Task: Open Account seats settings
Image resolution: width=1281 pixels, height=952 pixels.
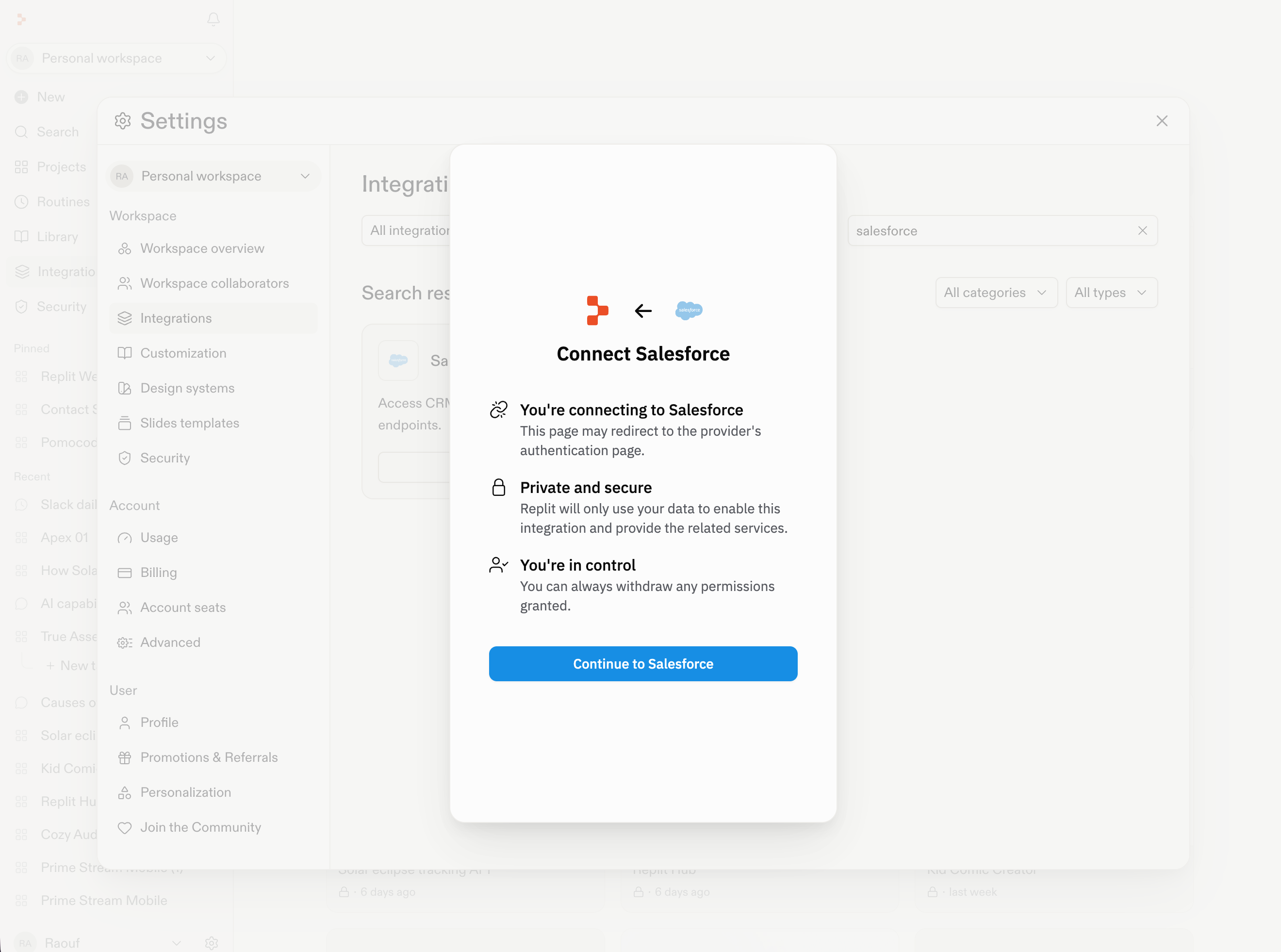Action: coord(213,607)
